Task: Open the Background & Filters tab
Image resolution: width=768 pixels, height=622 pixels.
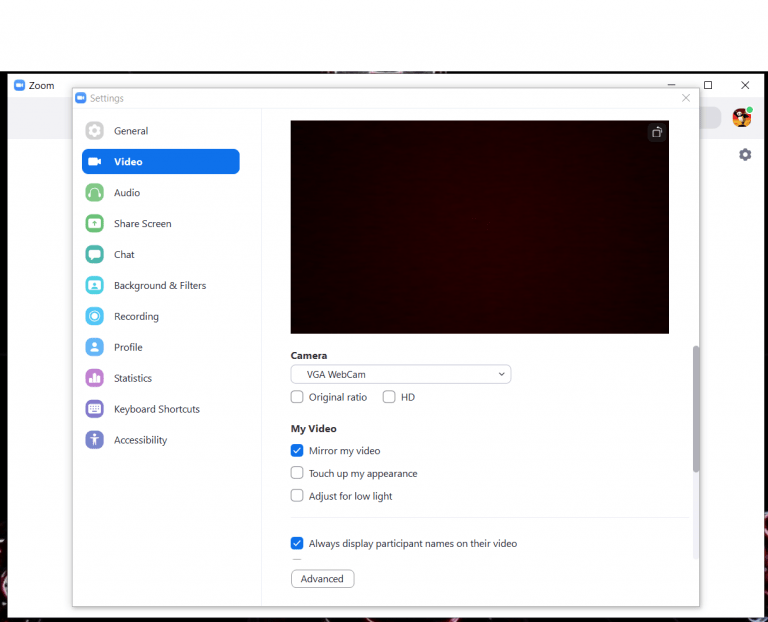Action: [x=161, y=285]
